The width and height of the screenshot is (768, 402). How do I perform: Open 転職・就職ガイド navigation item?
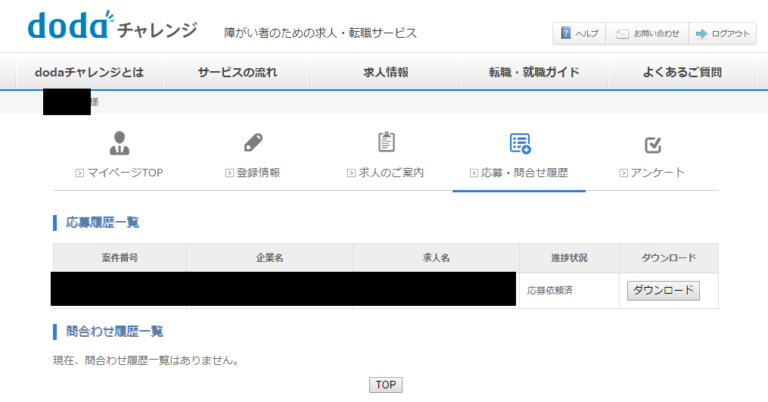tap(533, 72)
